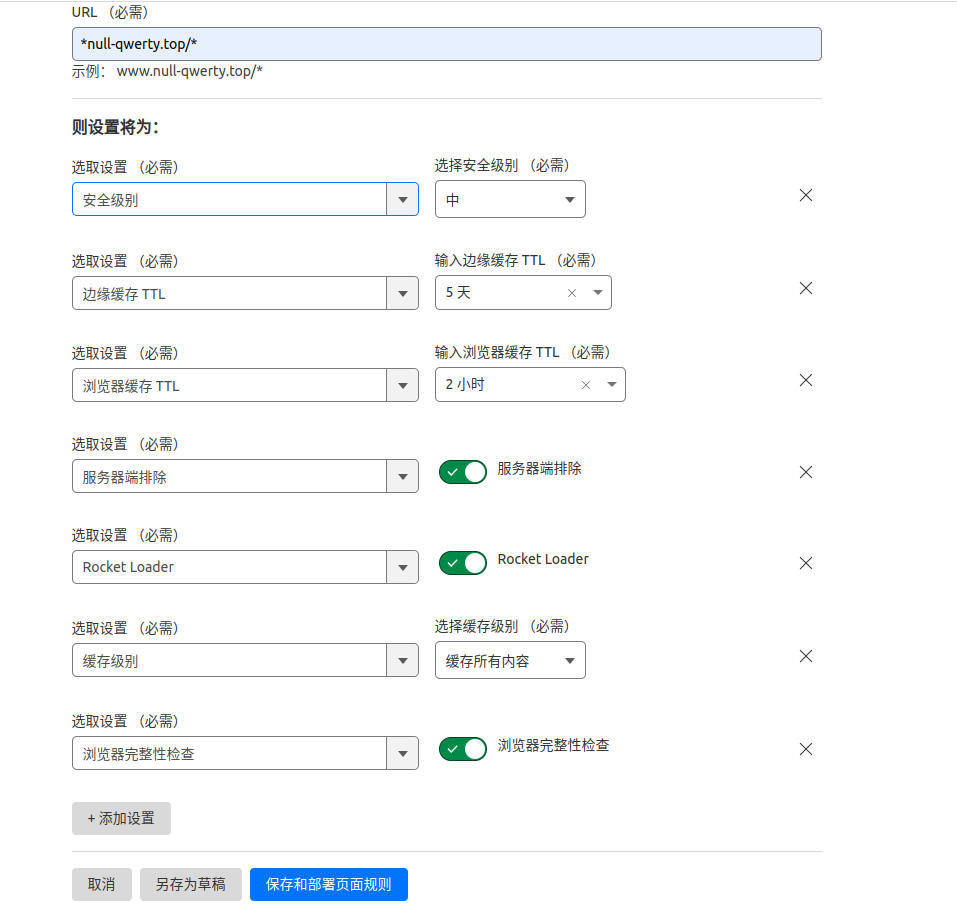Remove the 浏览器缓存 TTL setting row
957x920 pixels.
pos(805,380)
